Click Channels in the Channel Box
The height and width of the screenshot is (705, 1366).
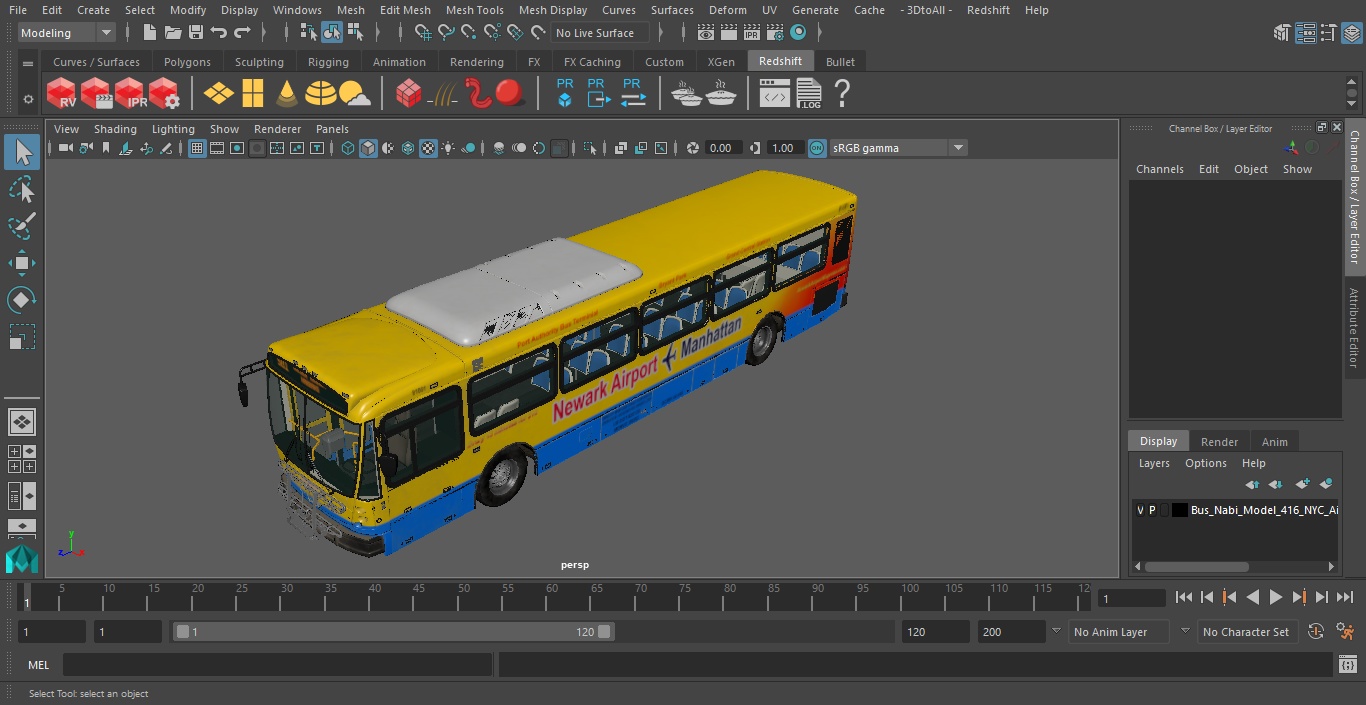[1159, 169]
